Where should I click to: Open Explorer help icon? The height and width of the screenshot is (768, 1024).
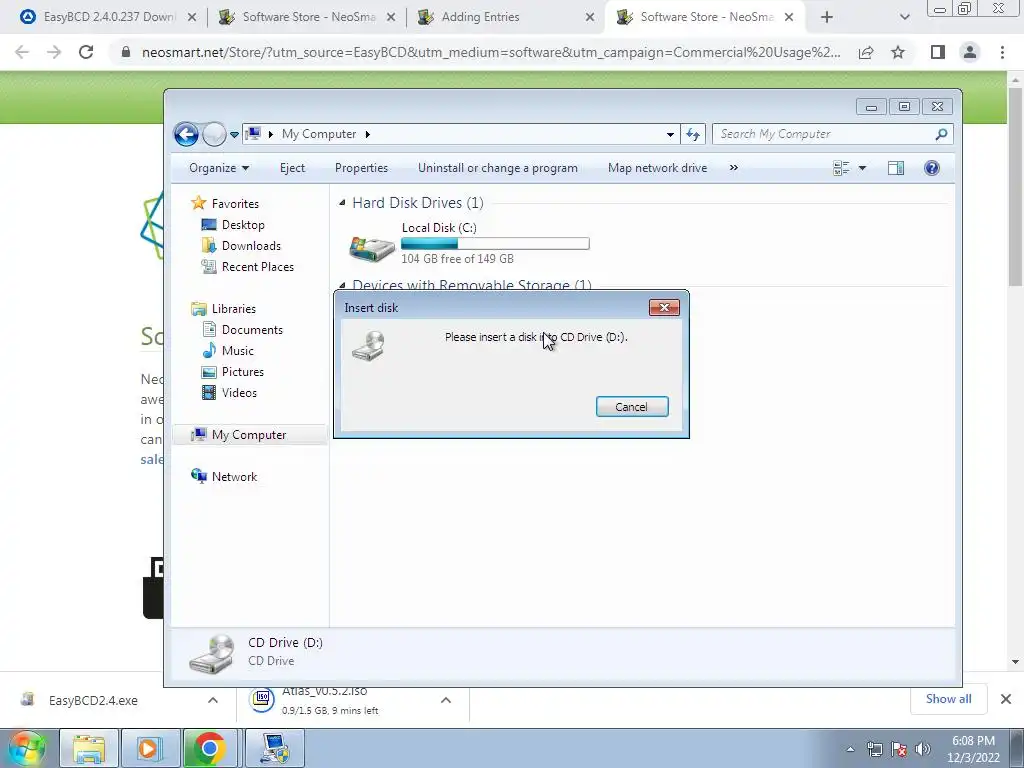click(x=932, y=168)
